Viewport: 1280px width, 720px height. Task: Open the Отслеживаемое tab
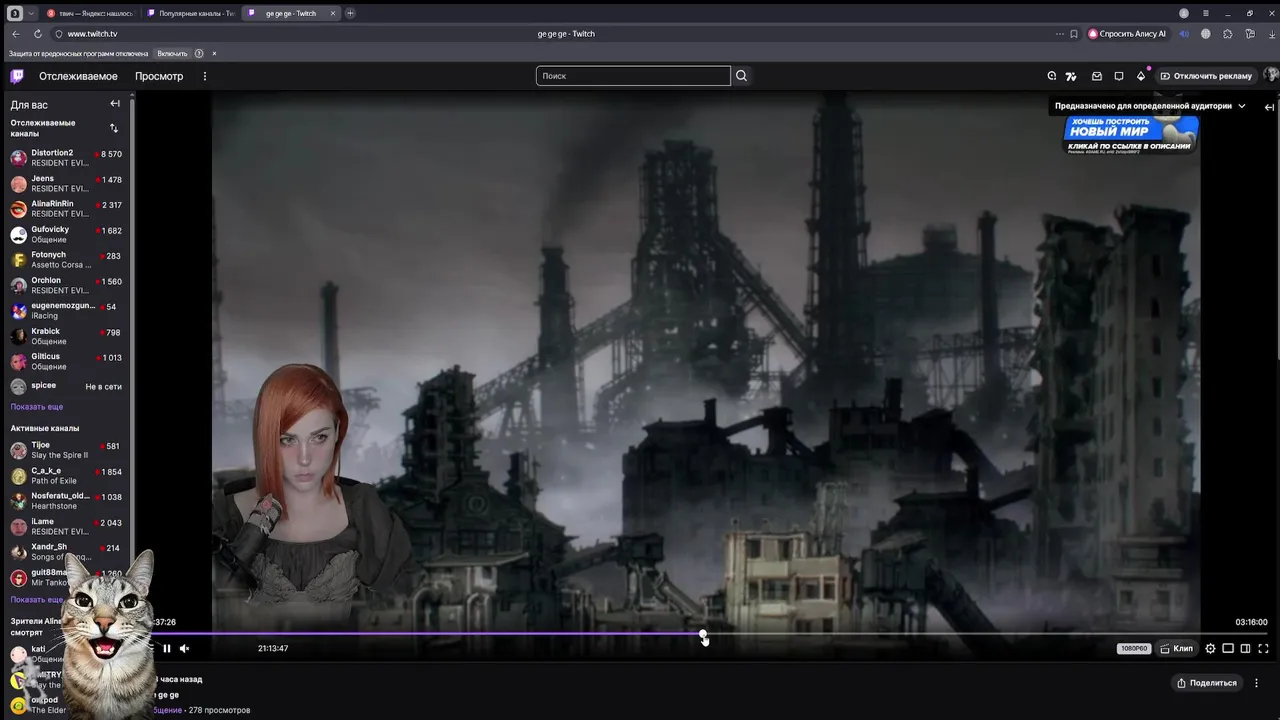tap(78, 76)
